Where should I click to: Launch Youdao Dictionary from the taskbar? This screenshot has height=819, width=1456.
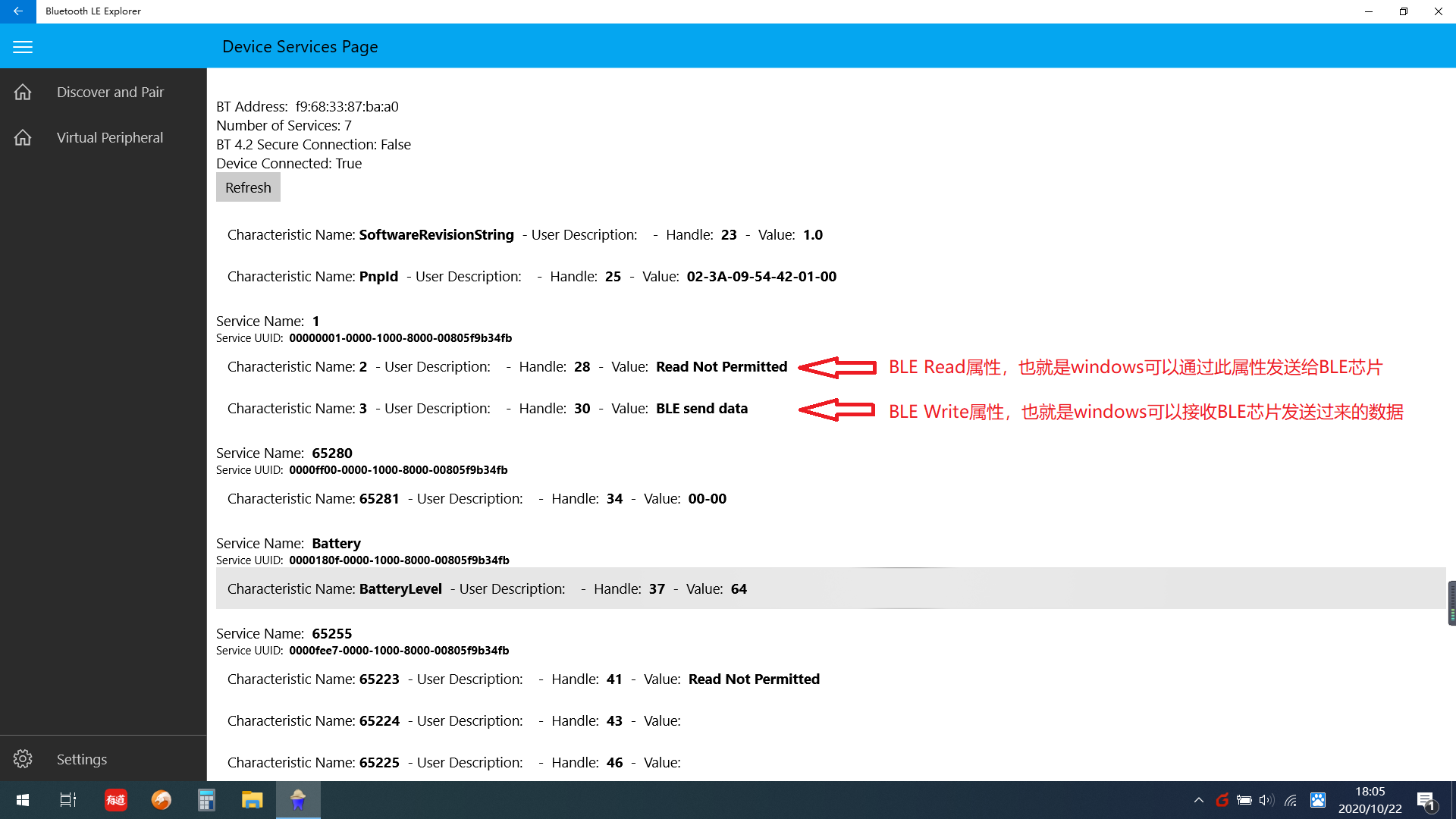115,800
